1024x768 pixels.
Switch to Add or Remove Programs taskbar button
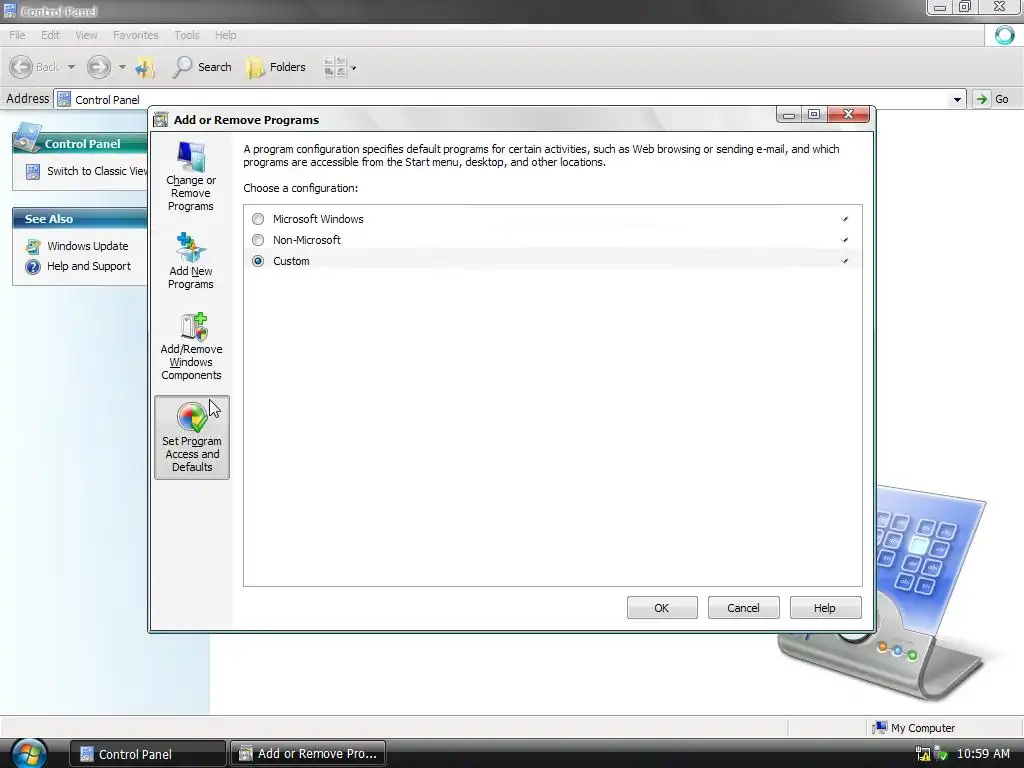(x=308, y=754)
